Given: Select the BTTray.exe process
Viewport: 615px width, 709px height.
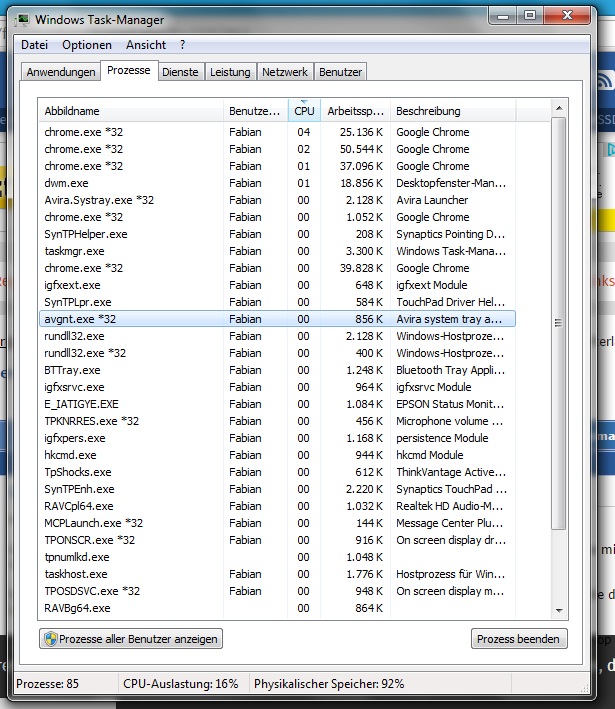Looking at the screenshot, I should point(277,370).
